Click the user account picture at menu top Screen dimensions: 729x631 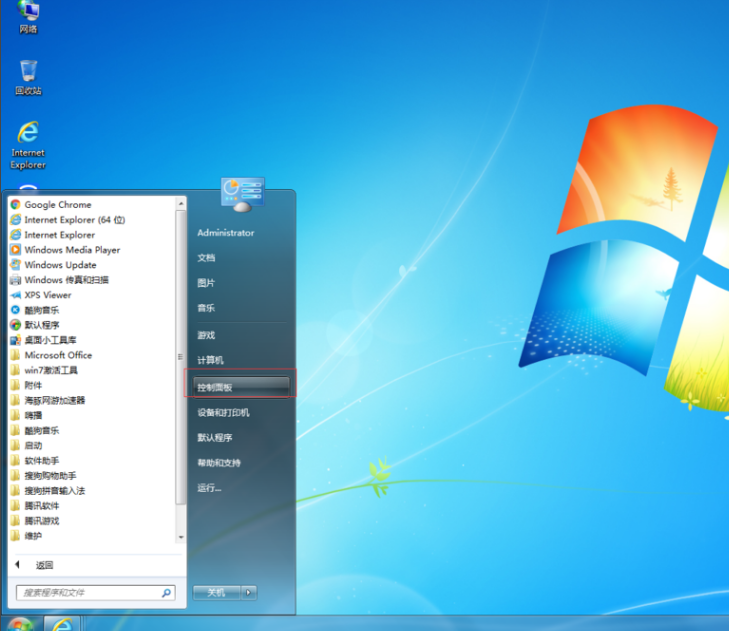[242, 194]
